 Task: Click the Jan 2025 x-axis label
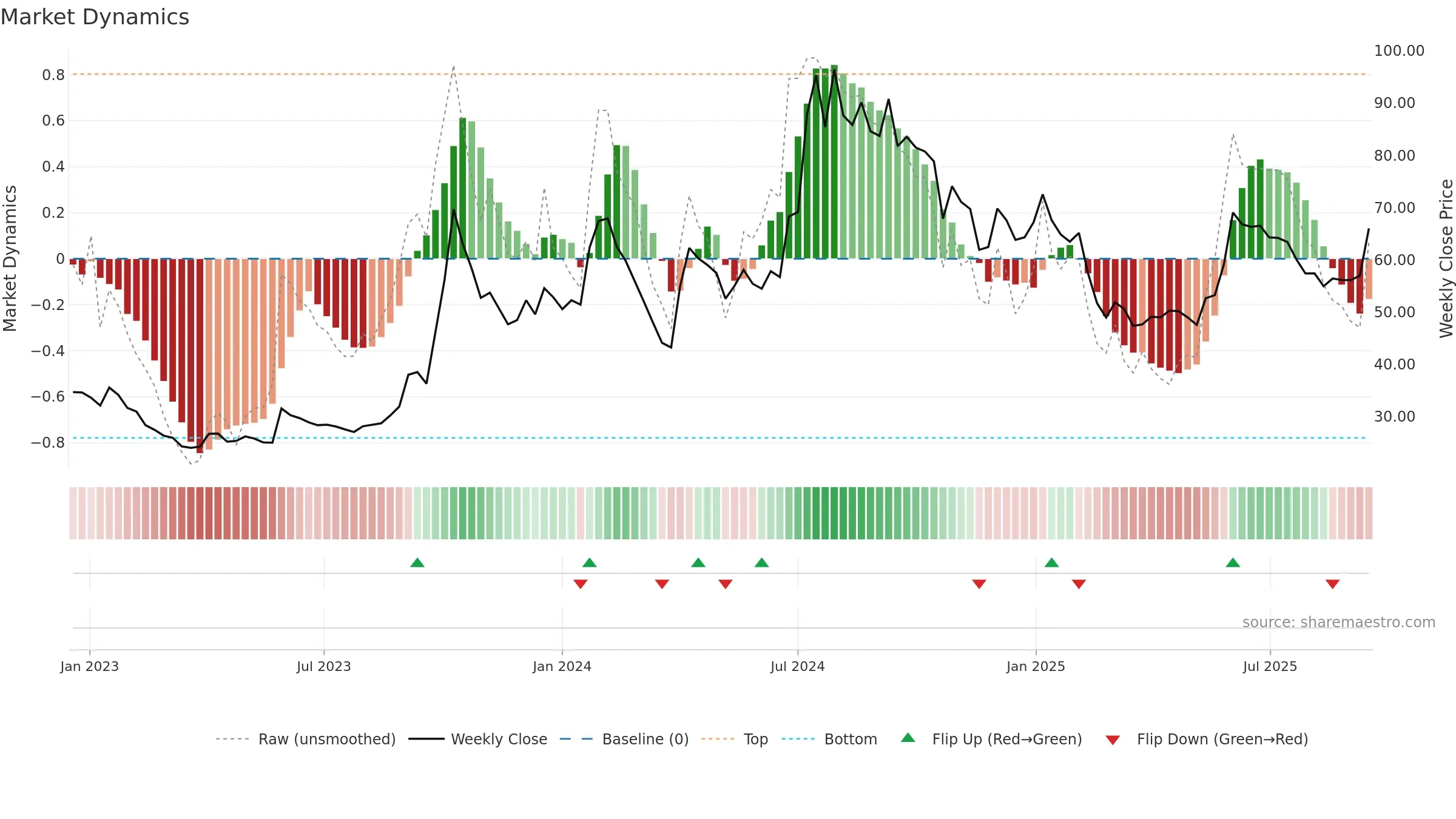(1036, 666)
